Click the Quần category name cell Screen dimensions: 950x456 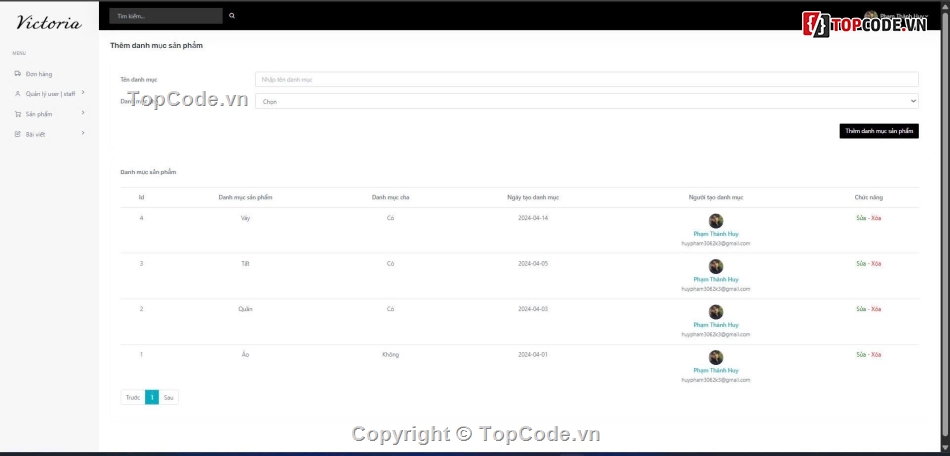(245, 309)
